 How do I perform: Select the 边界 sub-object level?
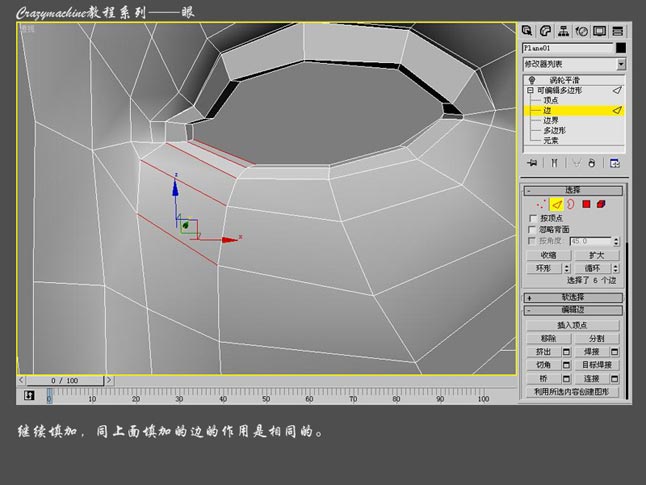pyautogui.click(x=551, y=120)
